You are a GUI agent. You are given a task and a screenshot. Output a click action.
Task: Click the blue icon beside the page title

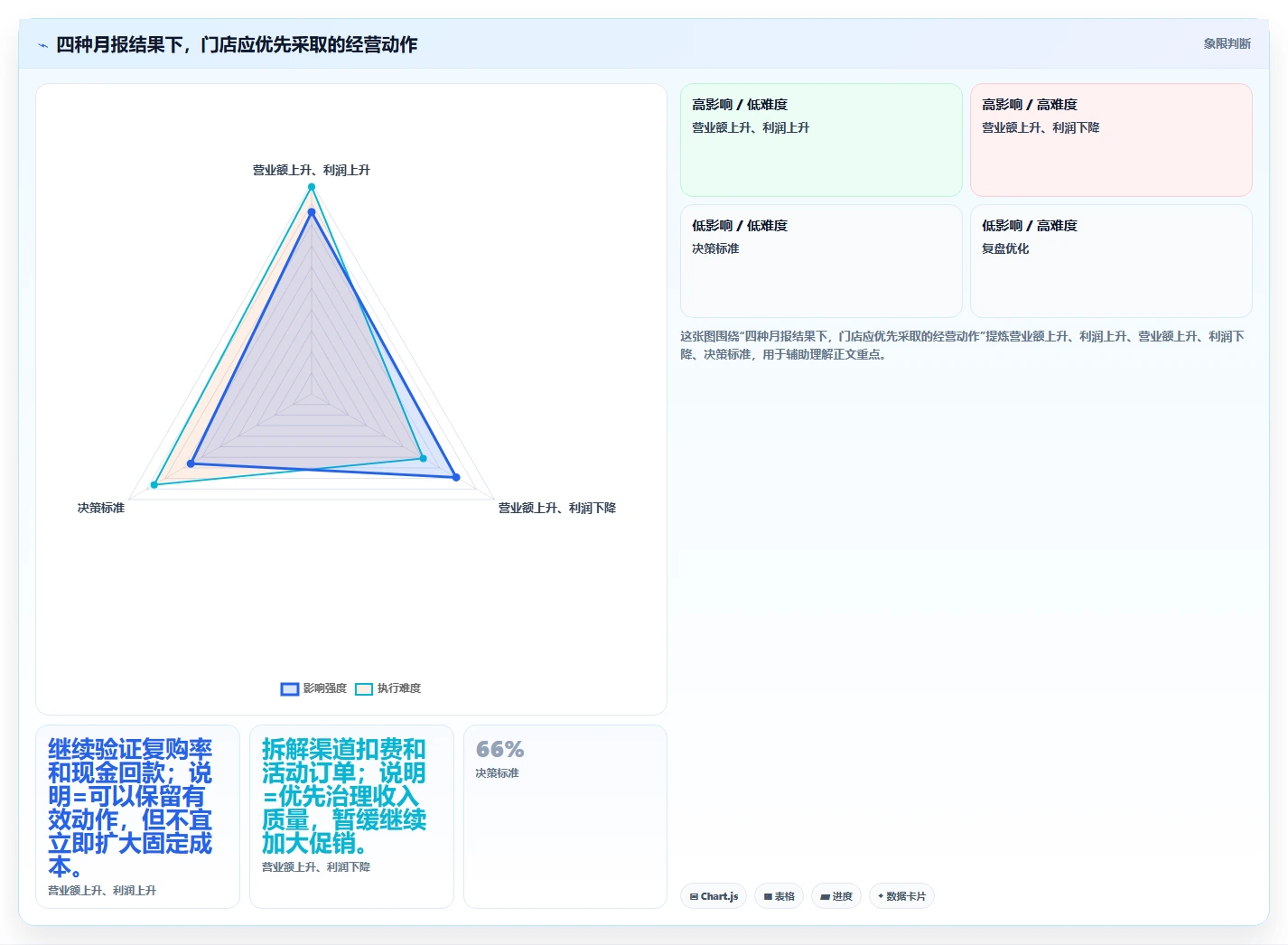pos(42,45)
